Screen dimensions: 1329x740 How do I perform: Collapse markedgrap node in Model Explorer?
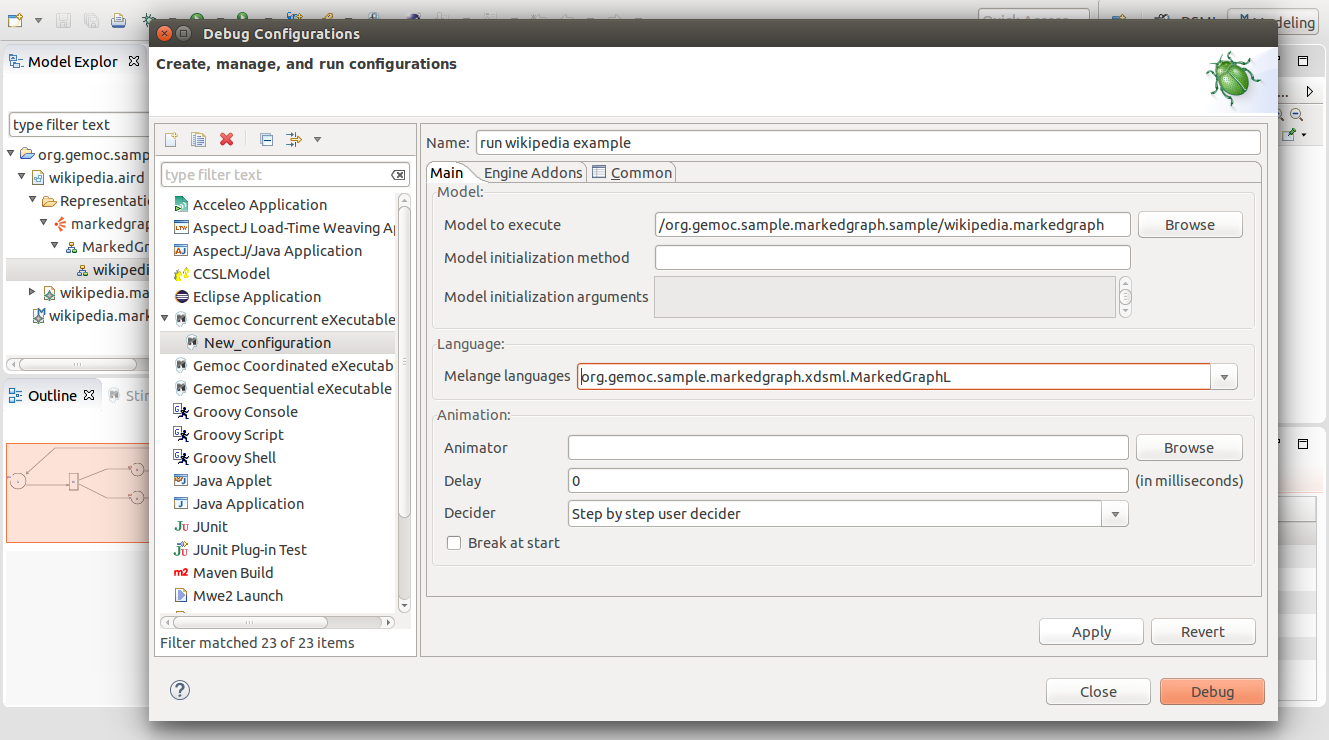45,223
